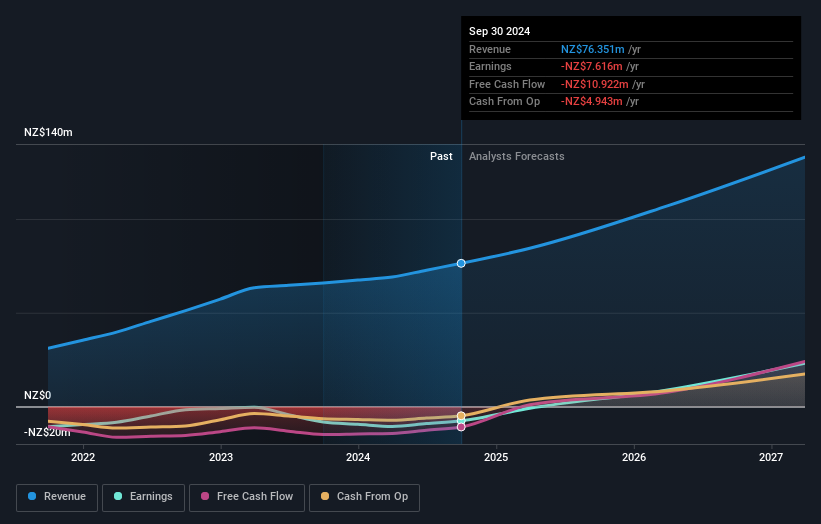This screenshot has width=821, height=524.
Task: Click the Sep 30 2024 tooltip date
Action: coord(500,31)
